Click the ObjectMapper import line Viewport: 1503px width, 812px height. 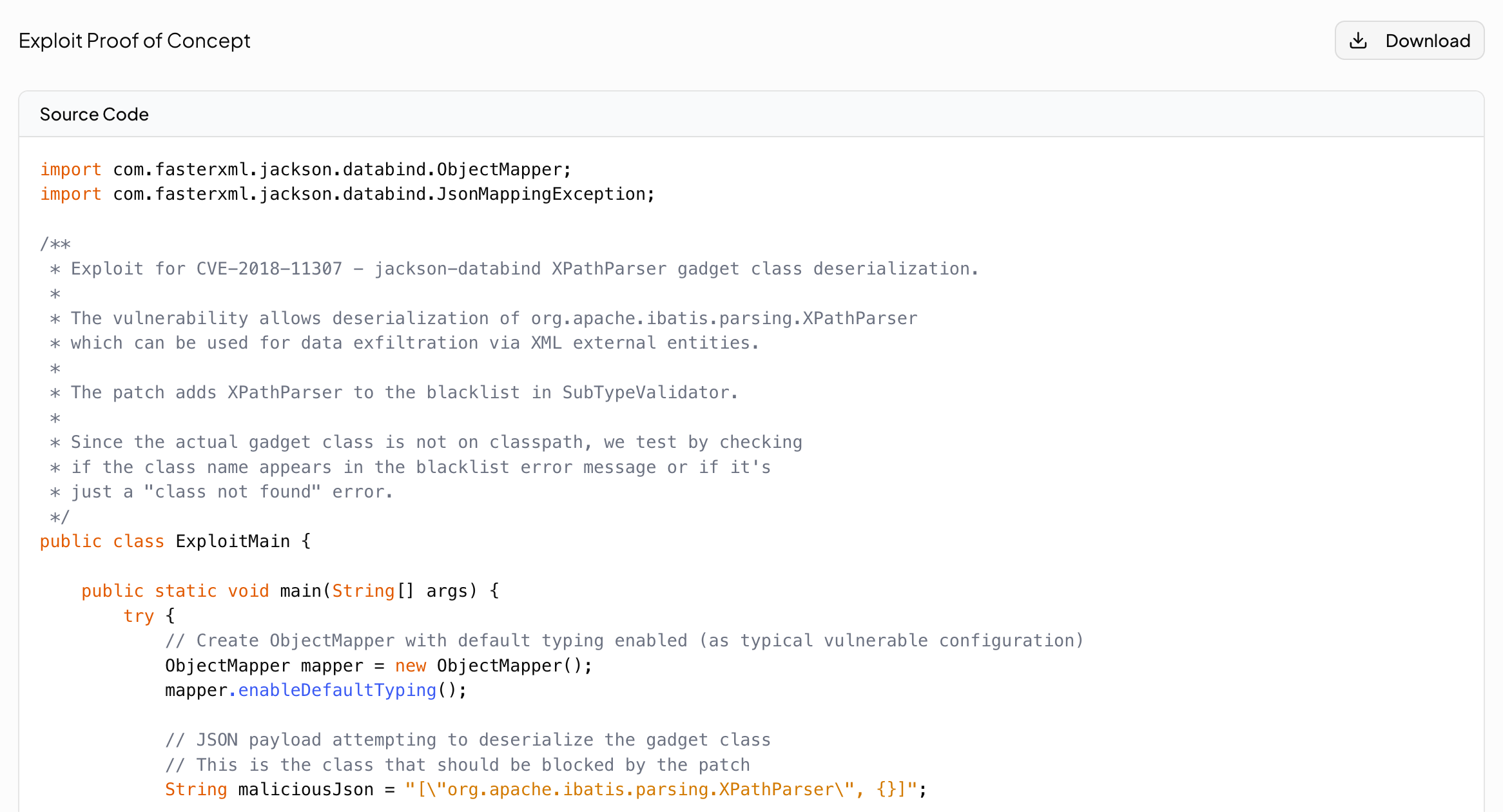coord(305,169)
